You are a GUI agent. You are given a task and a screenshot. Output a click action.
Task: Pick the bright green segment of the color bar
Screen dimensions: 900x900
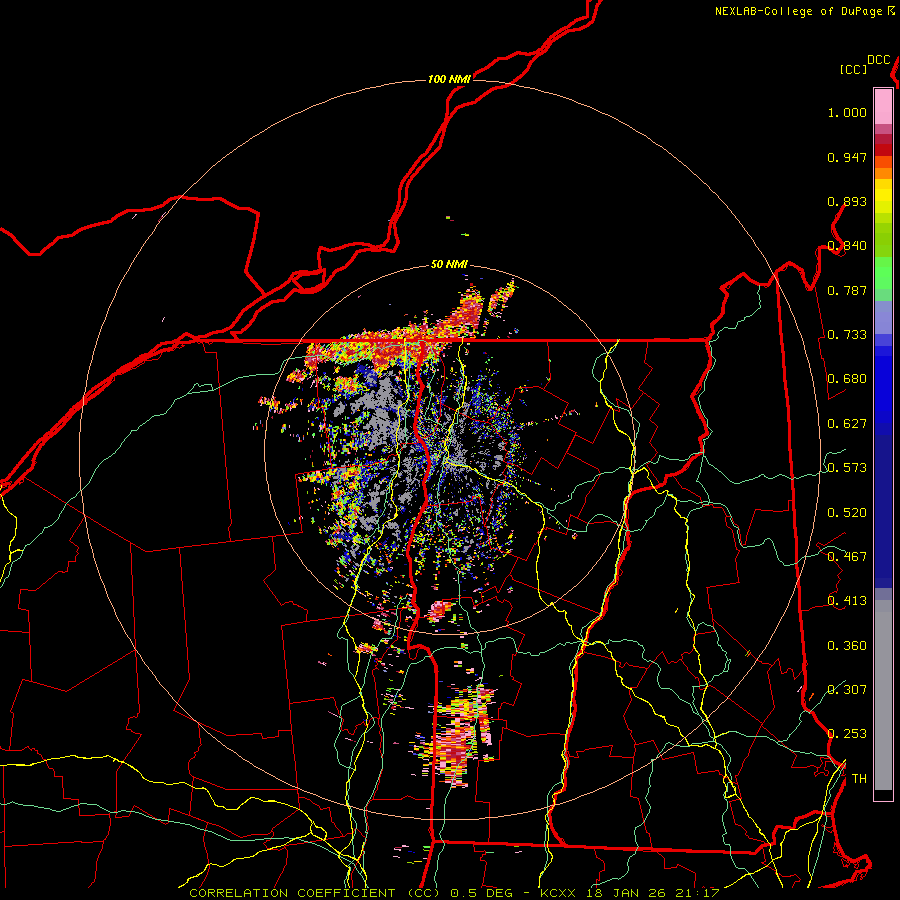pos(883,274)
